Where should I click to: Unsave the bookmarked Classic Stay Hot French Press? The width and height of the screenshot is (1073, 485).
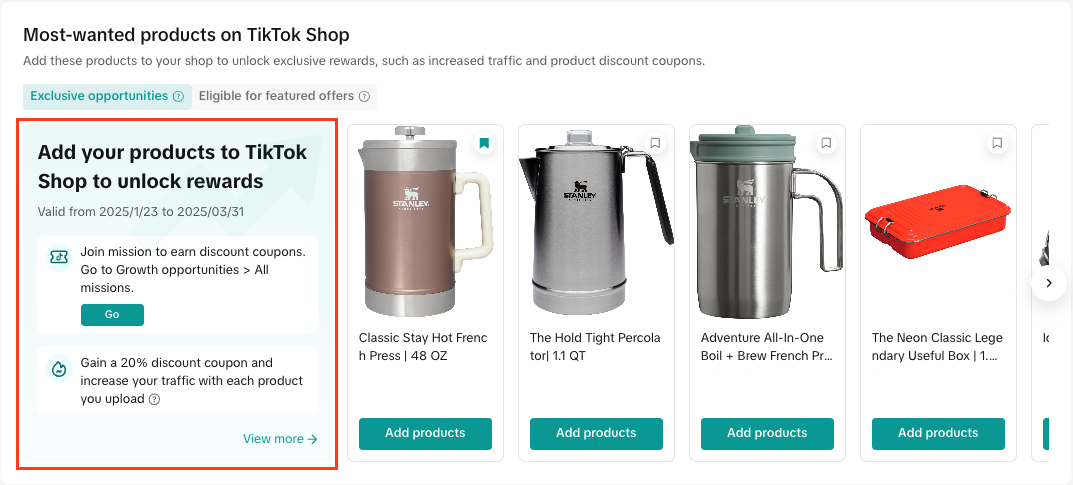pos(484,143)
